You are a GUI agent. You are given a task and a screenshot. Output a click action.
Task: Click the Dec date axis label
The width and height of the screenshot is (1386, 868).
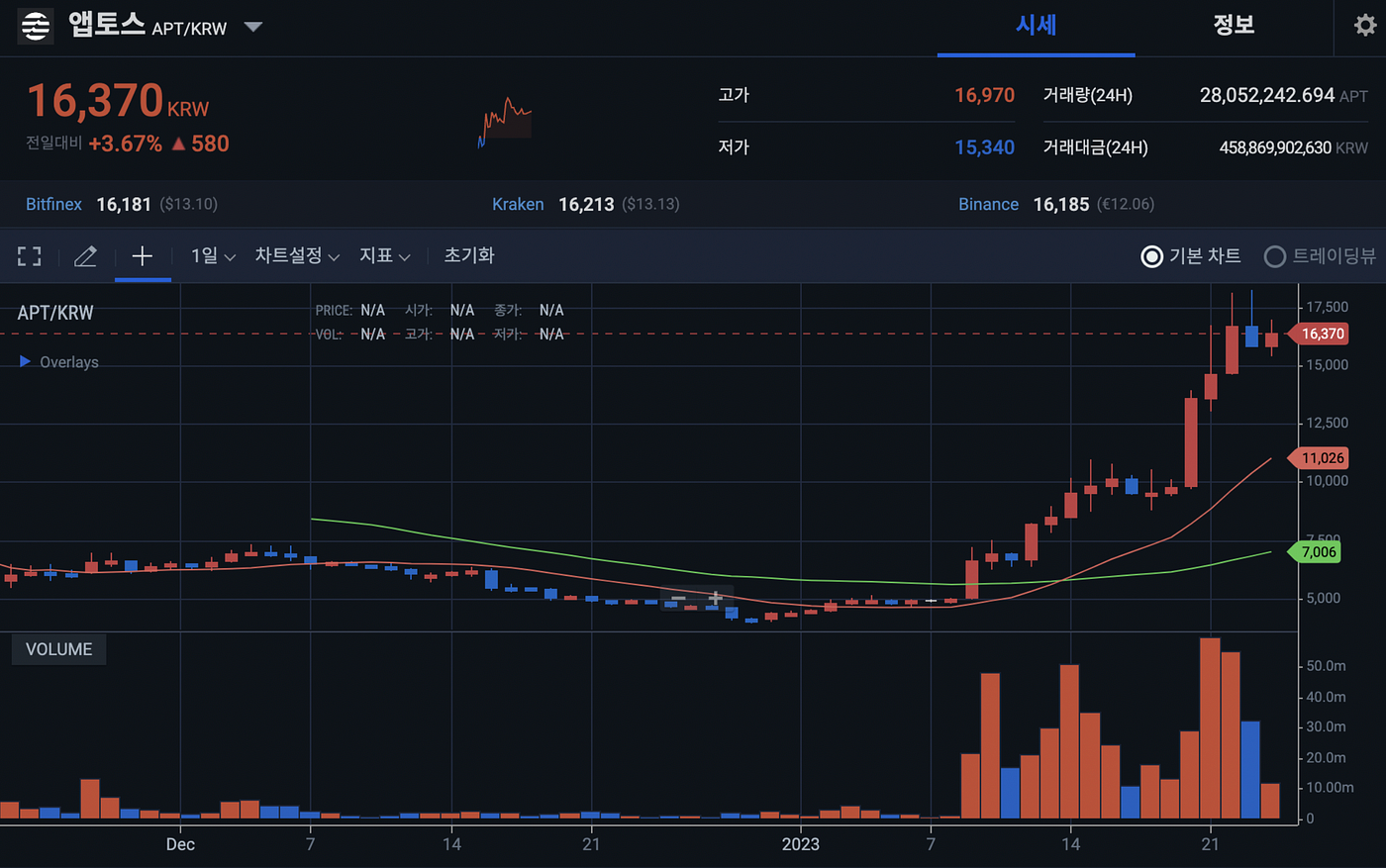(x=180, y=844)
